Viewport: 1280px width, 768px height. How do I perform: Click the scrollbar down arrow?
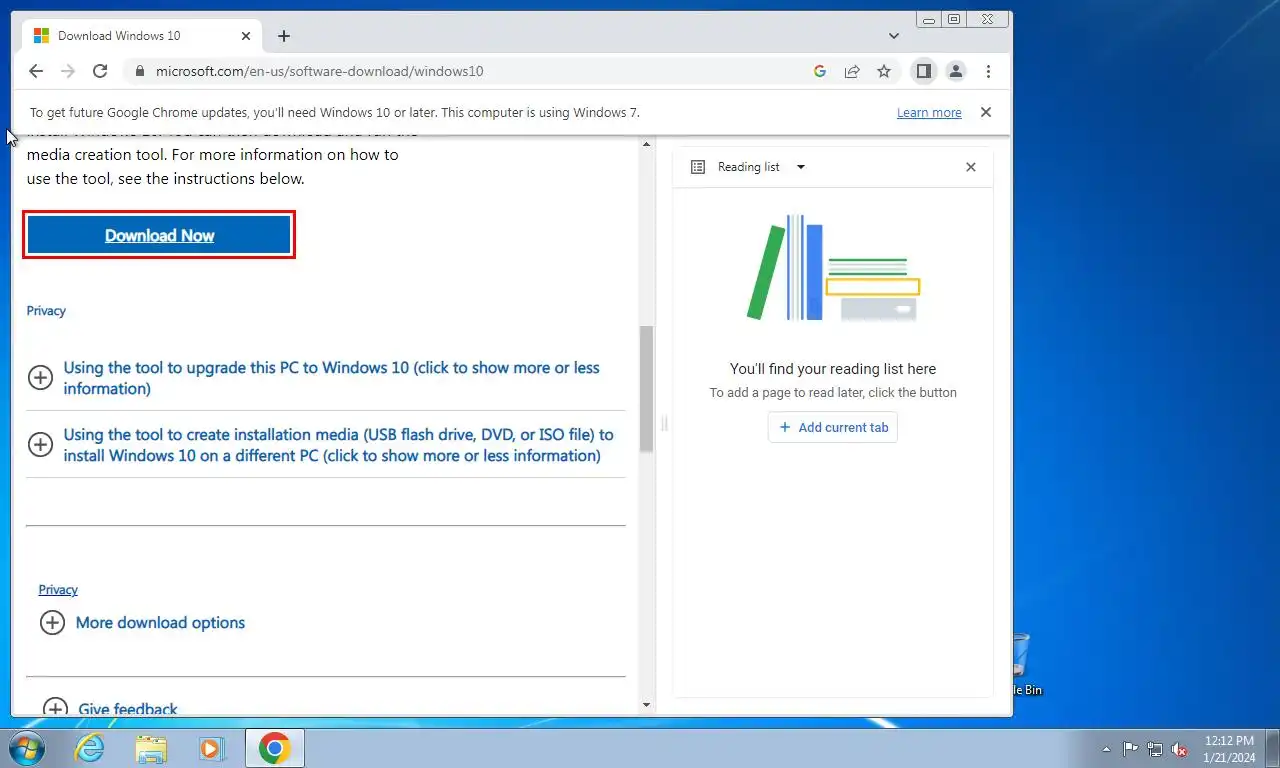(646, 705)
